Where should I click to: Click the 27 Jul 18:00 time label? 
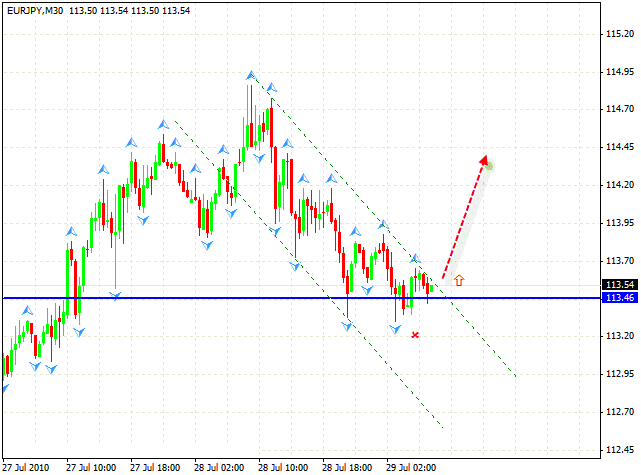(155, 467)
